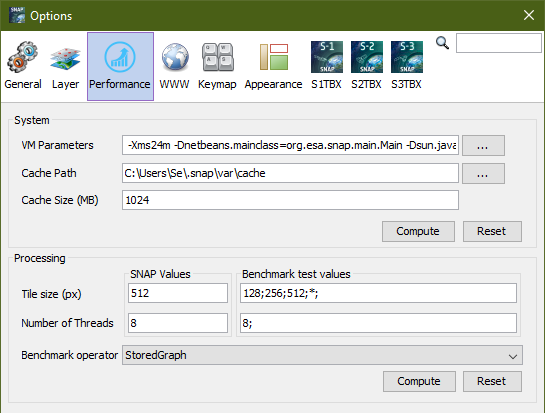Screen dimensions: 545x413
Task: Focus the Cache Size (MB) field
Action: click(x=290, y=200)
